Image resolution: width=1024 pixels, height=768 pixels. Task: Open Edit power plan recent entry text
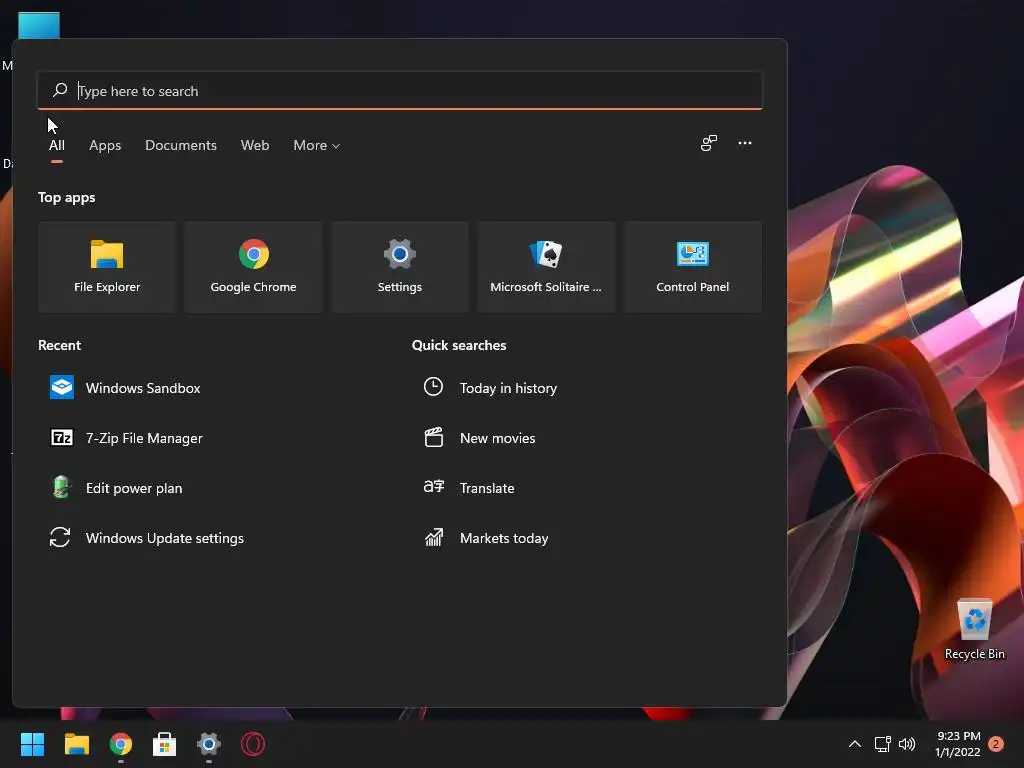pyautogui.click(x=134, y=488)
